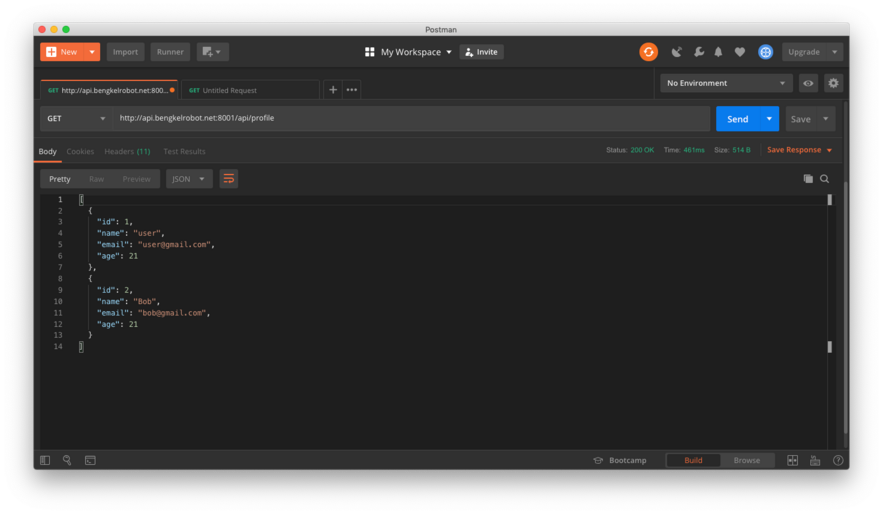Viewport: 883px width, 514px height.
Task: Click the wrap lines icon in response toolbar
Action: click(x=229, y=179)
